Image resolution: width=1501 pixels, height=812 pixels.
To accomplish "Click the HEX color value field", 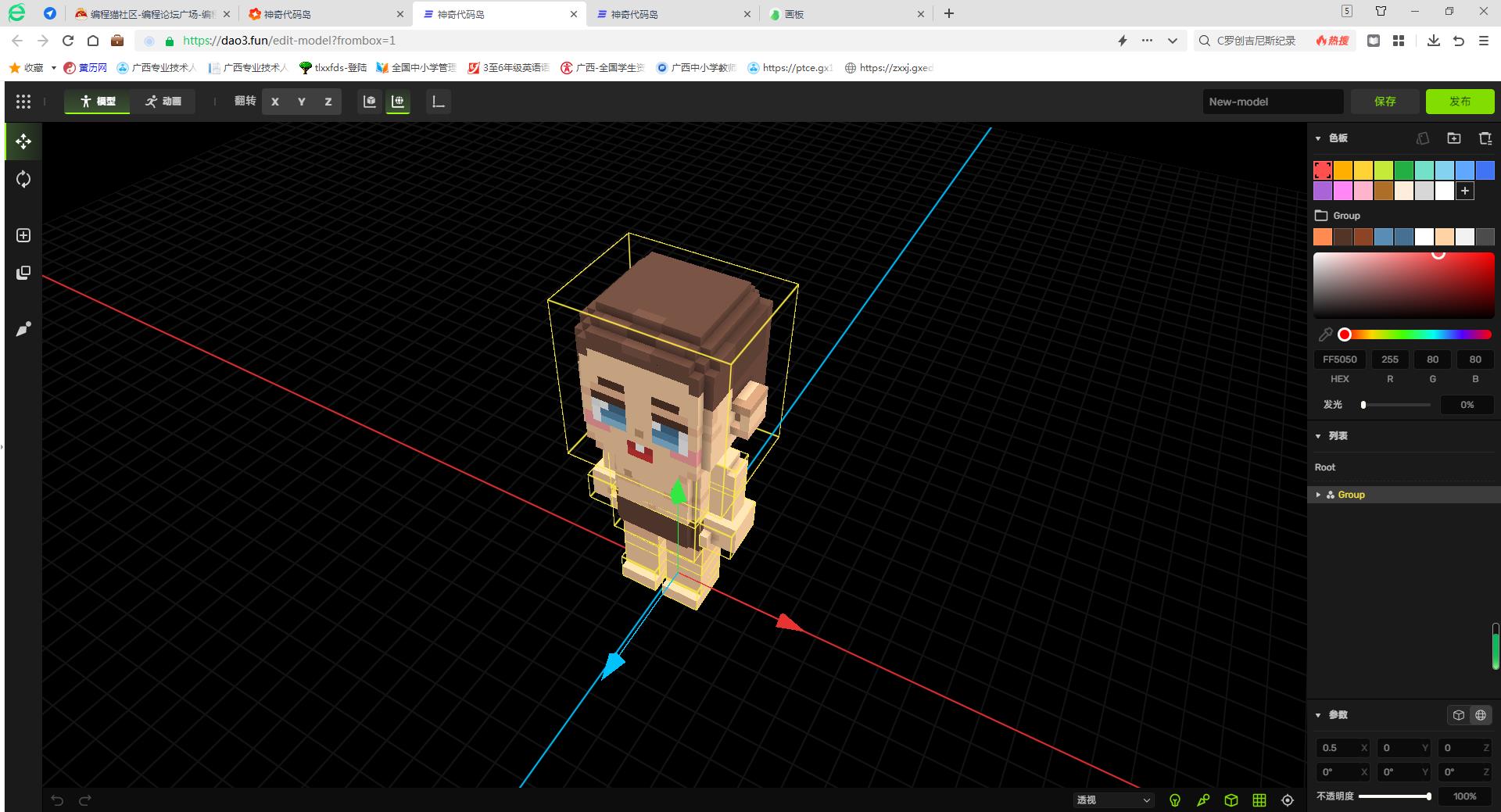I will [x=1340, y=359].
